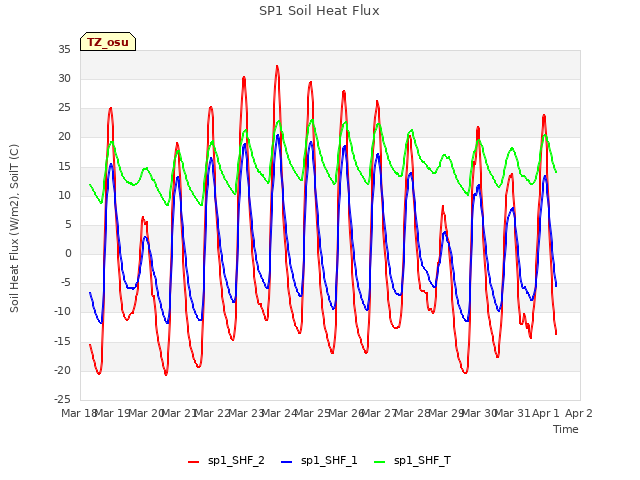Click the TZ_osu annotation label
Viewport: 640px width, 480px height.
click(108, 42)
